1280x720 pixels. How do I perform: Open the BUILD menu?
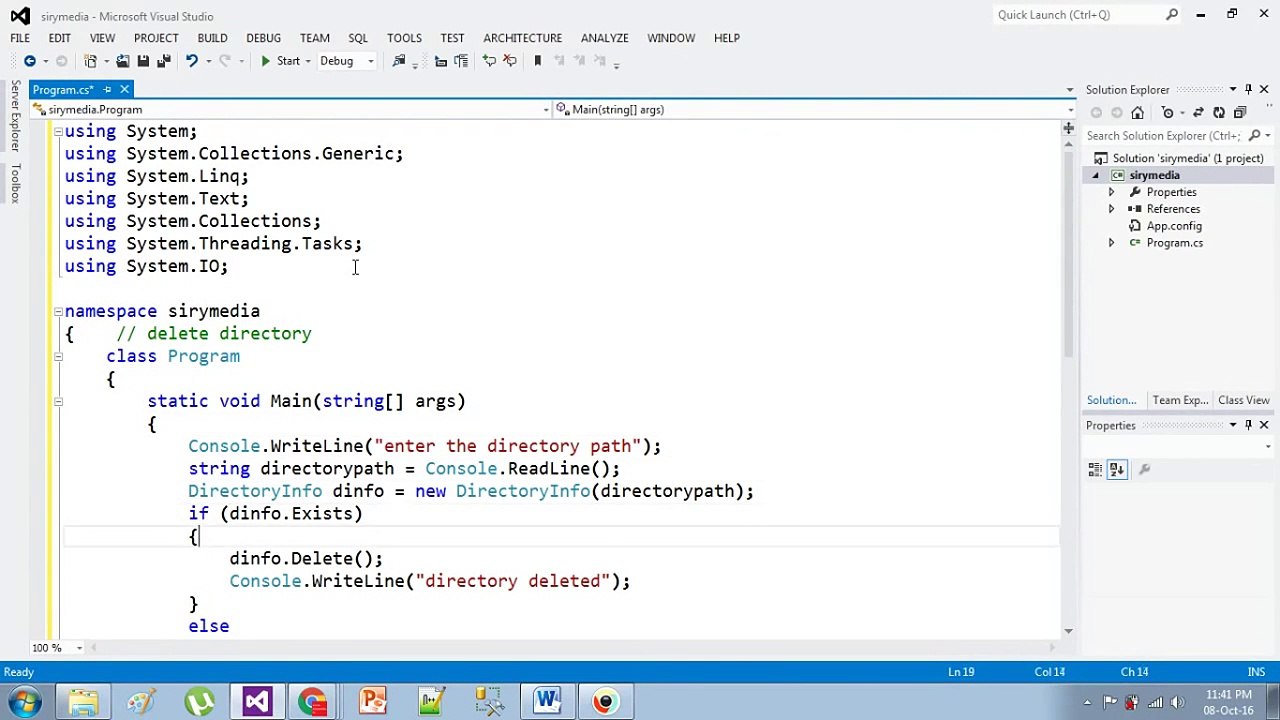[x=212, y=38]
